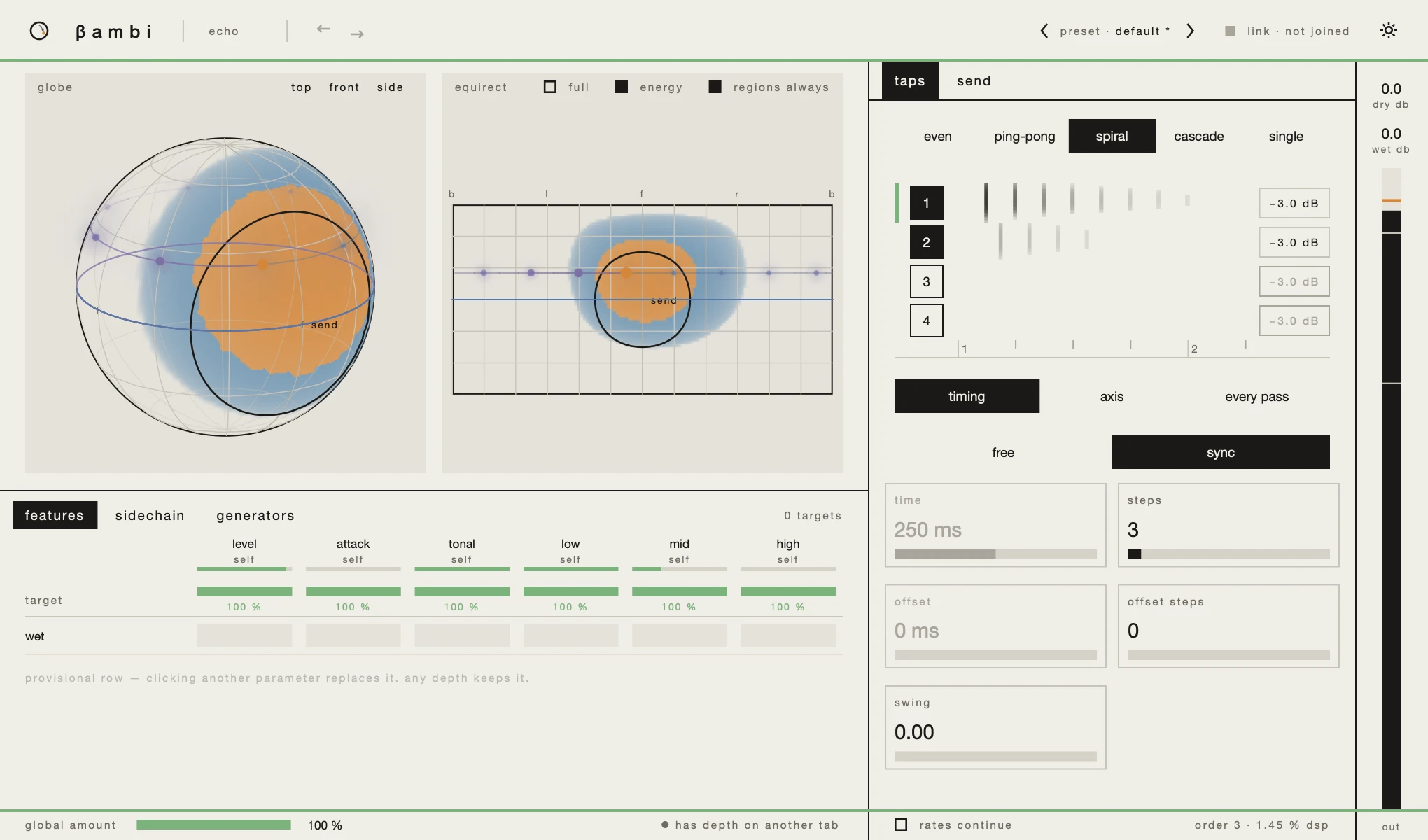Click the bambi logo circle icon

tap(39, 31)
